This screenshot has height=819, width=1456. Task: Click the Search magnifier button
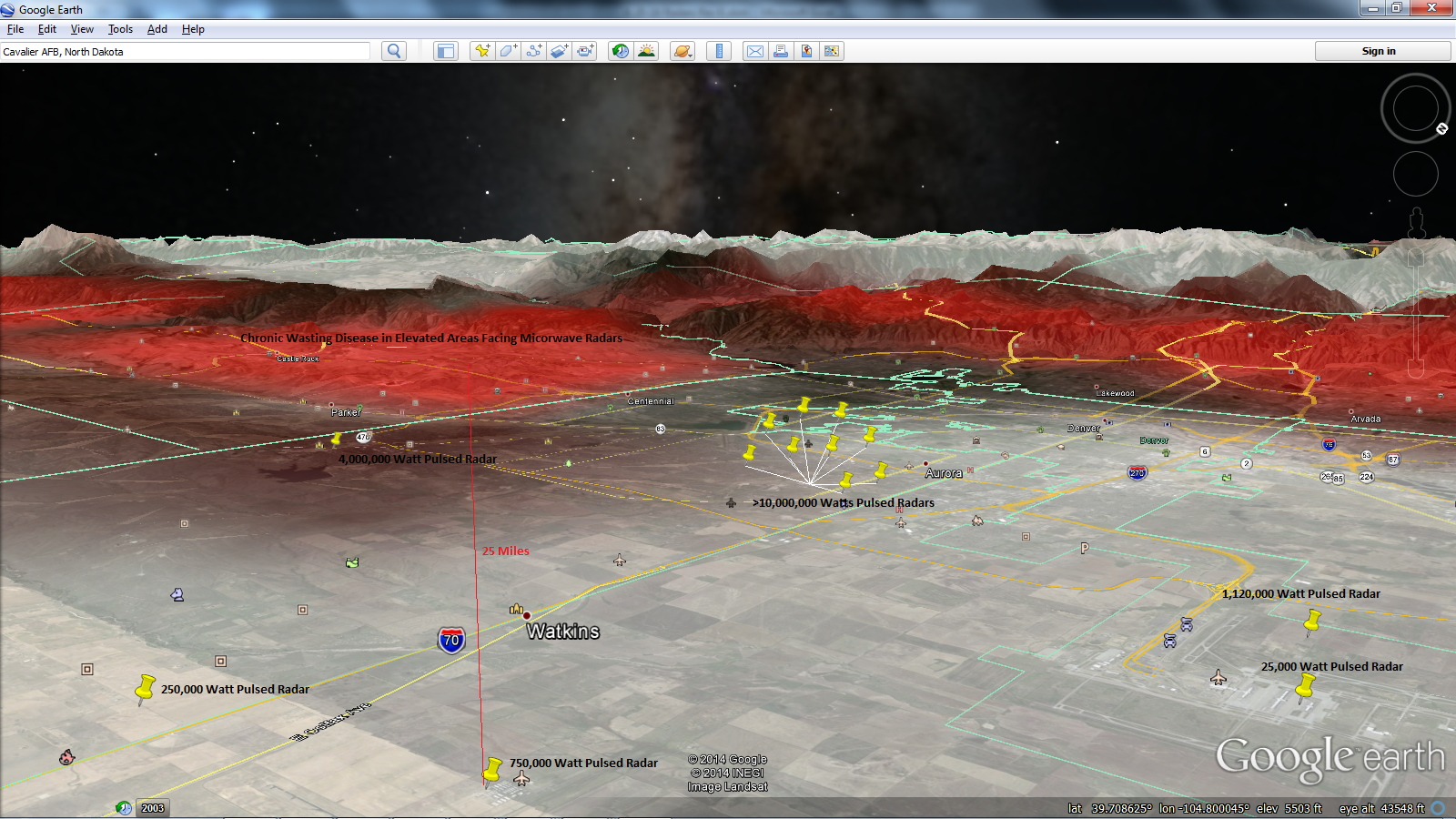(x=393, y=51)
